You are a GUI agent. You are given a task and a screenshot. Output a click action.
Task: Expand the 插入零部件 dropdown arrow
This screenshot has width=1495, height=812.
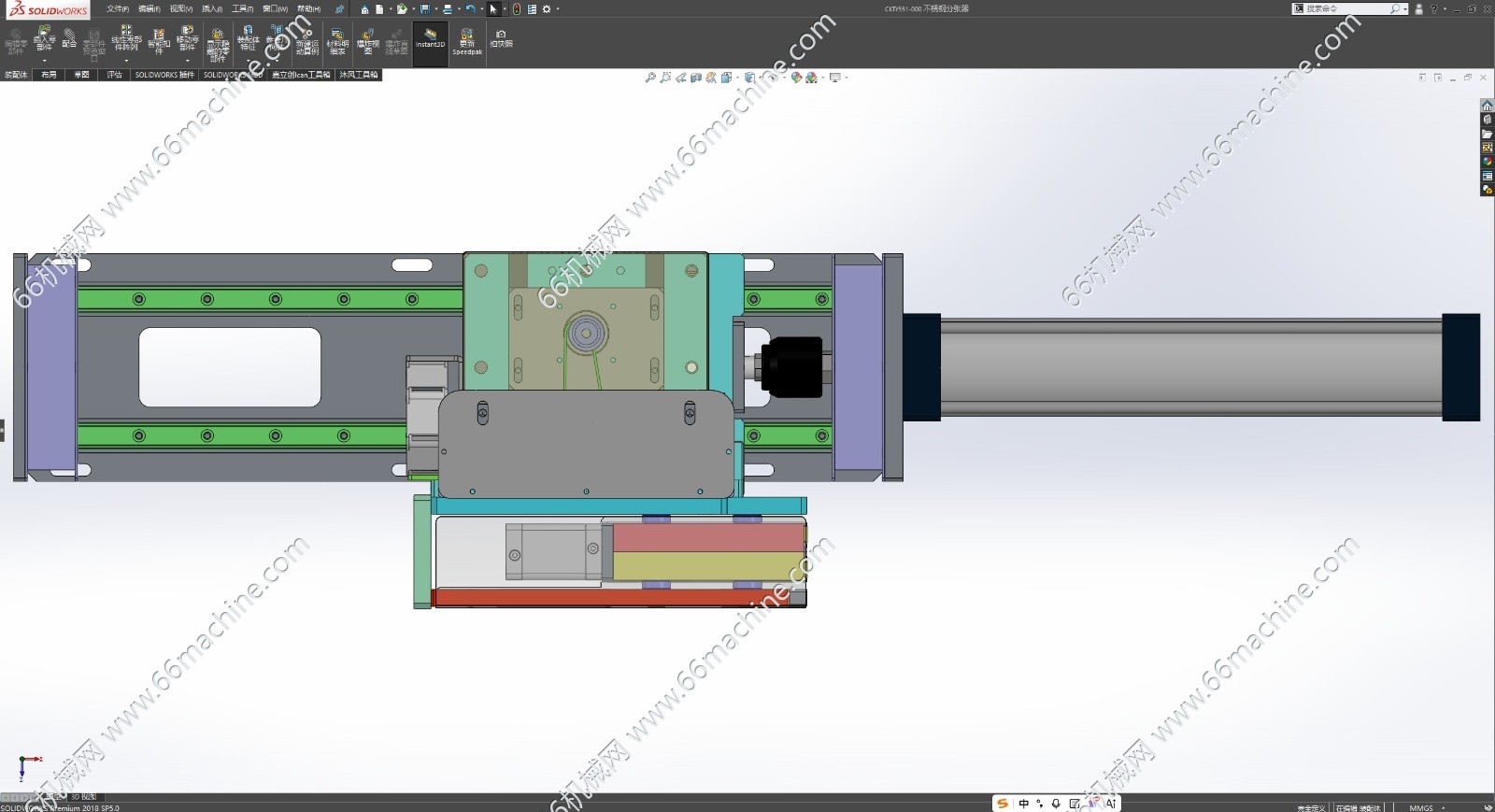point(44,61)
